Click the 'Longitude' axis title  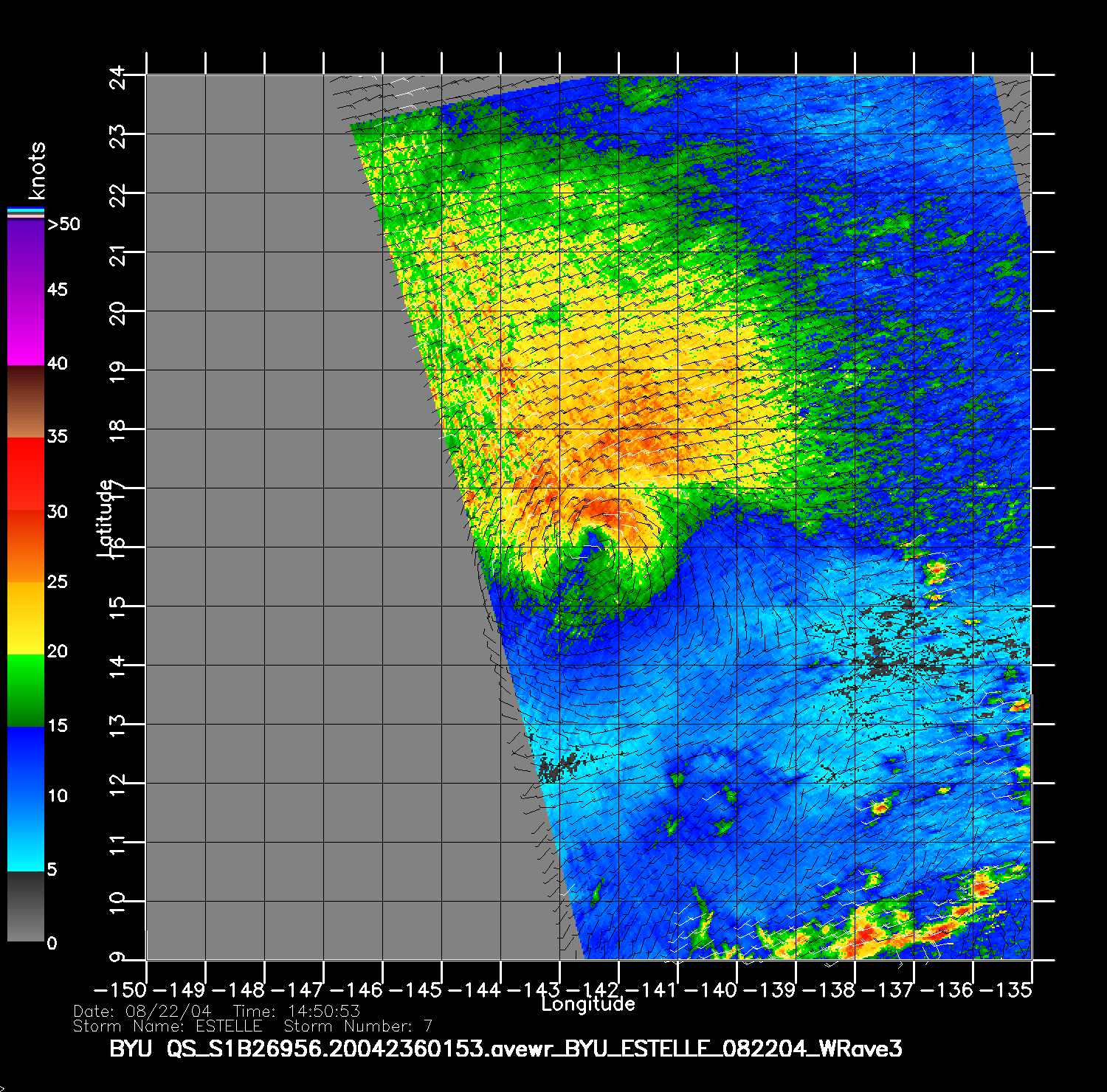point(587,1004)
